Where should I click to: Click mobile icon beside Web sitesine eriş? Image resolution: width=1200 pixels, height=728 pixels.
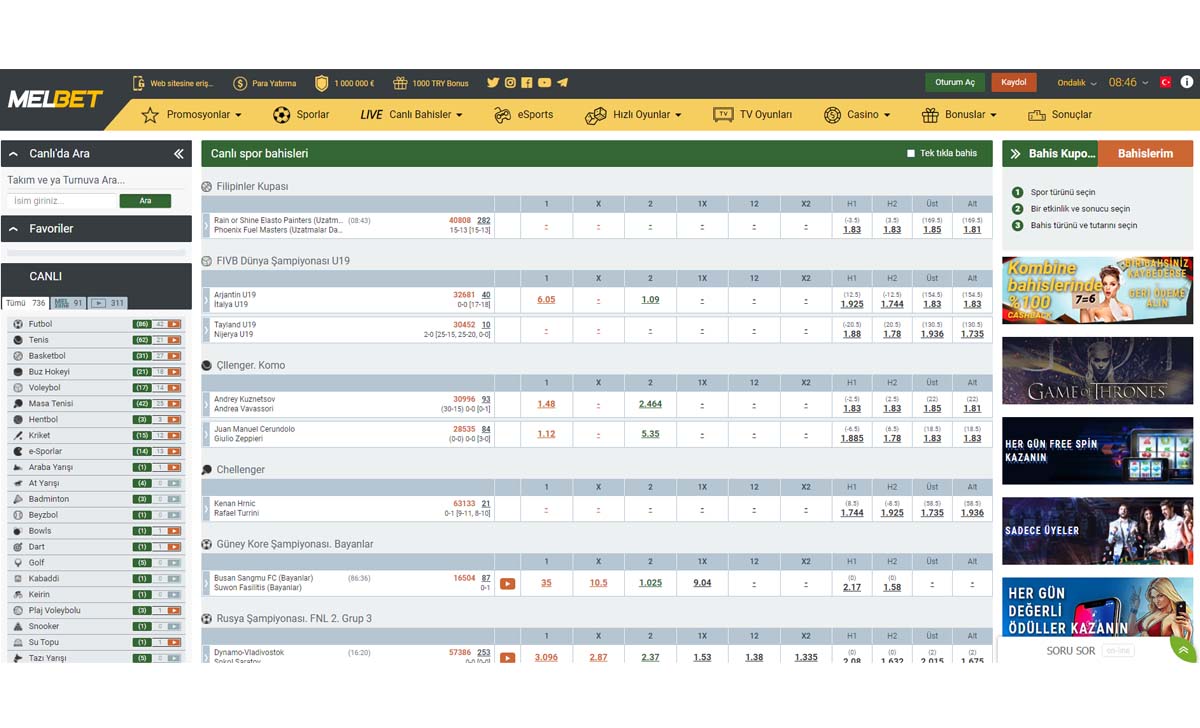tap(138, 83)
